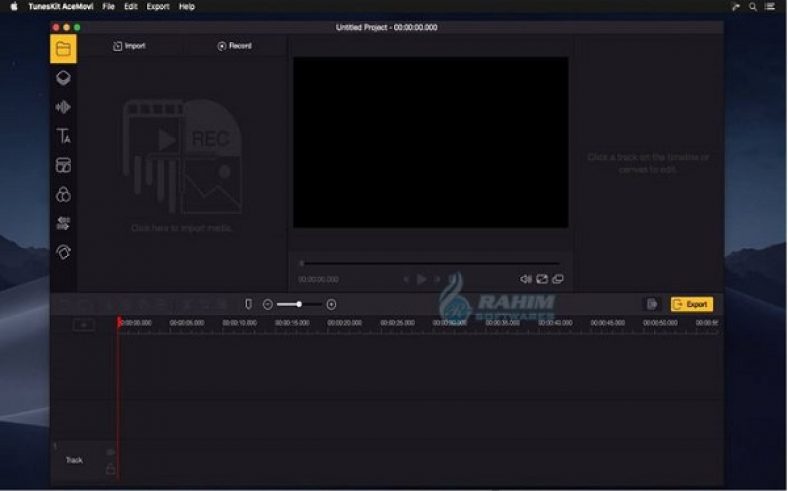Open Spotlight search in menu bar
The image size is (788, 491).
point(753,7)
